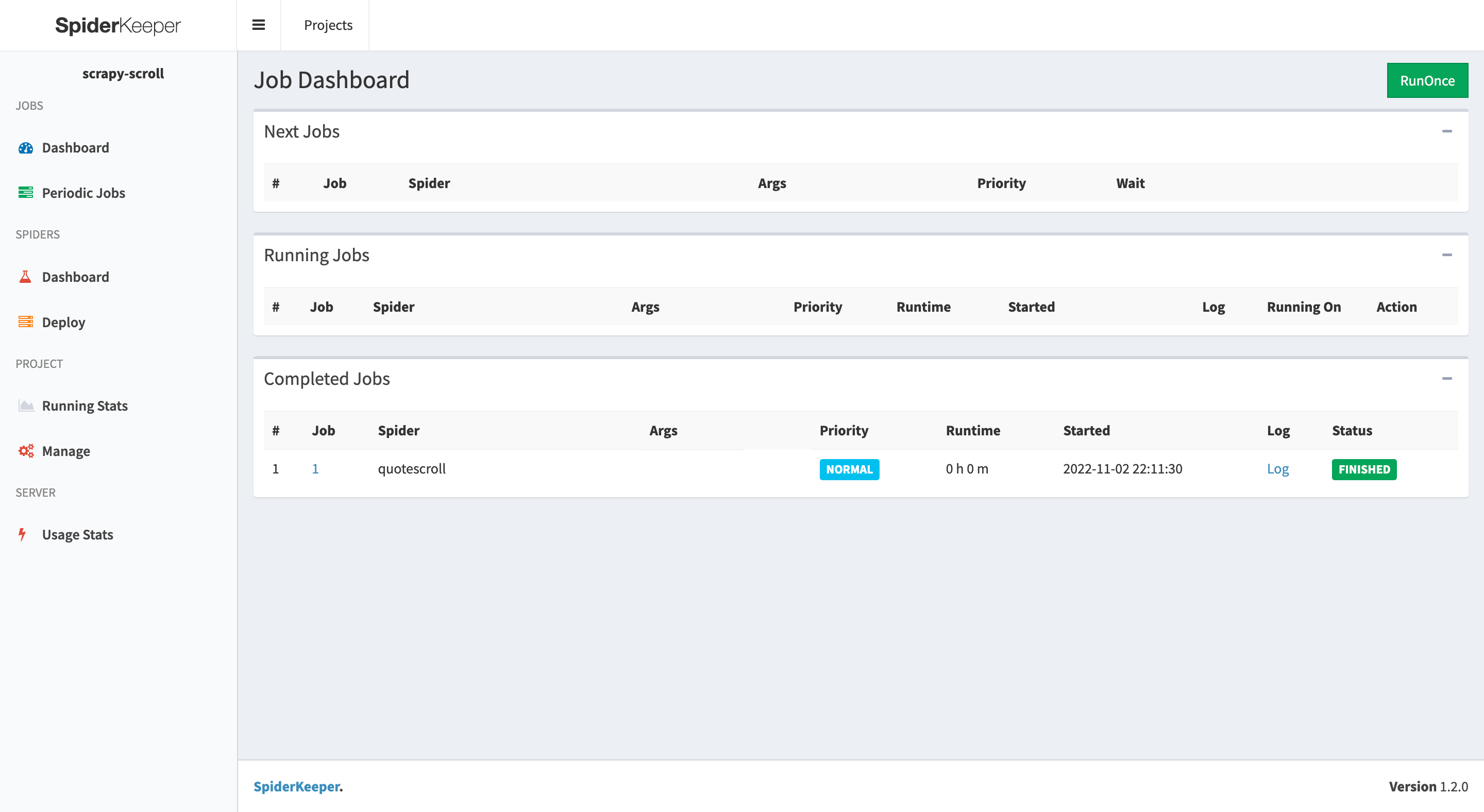This screenshot has height=812, width=1484.
Task: Click the Deploy server icon
Action: click(x=26, y=322)
